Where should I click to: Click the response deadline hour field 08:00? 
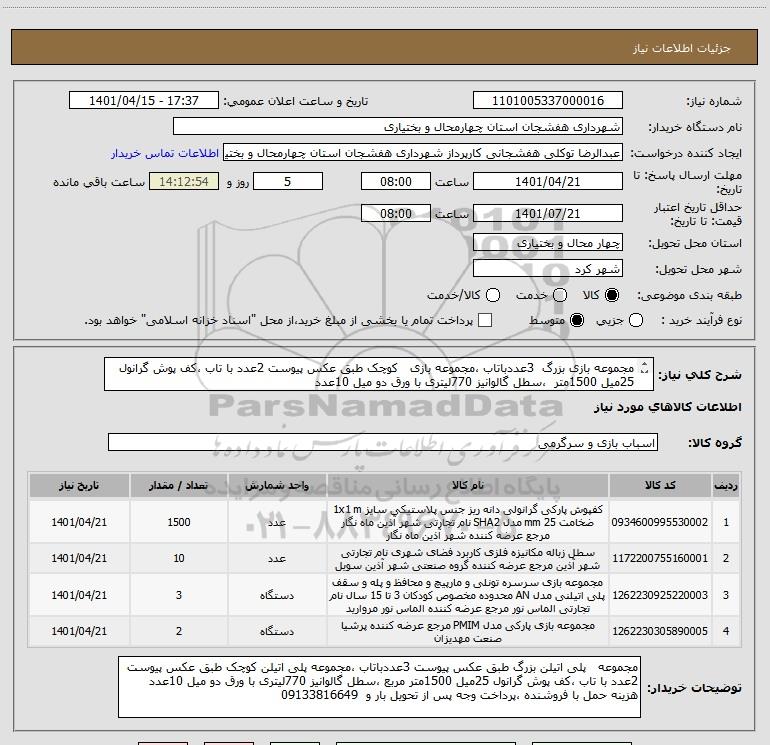(x=396, y=181)
